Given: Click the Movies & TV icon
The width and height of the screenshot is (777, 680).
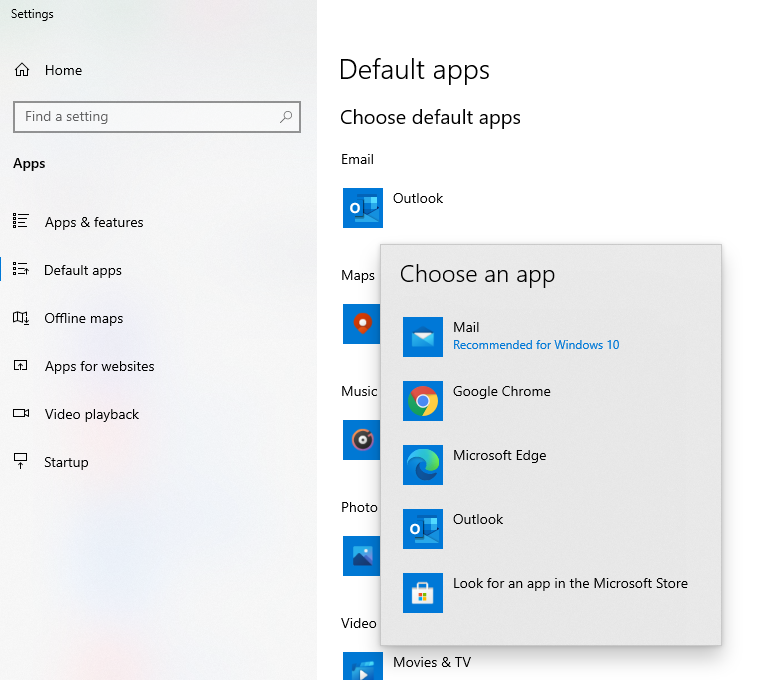Looking at the screenshot, I should pos(363,666).
